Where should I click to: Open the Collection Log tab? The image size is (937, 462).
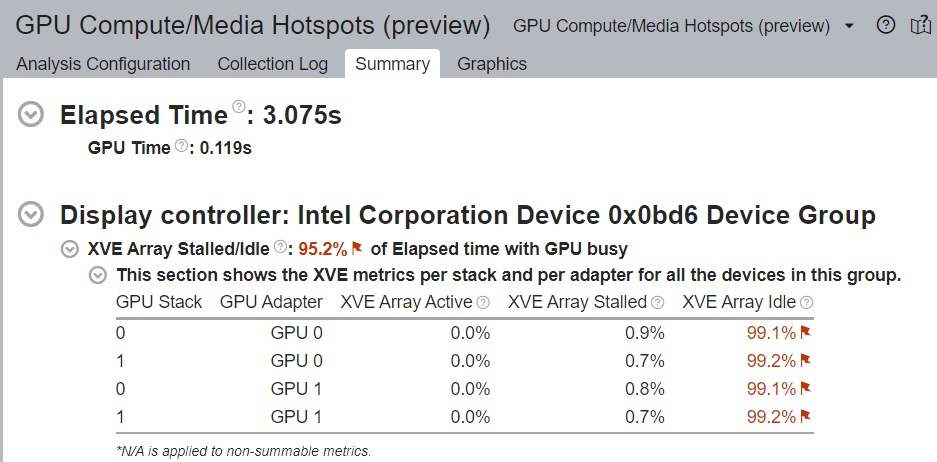[x=272, y=64]
